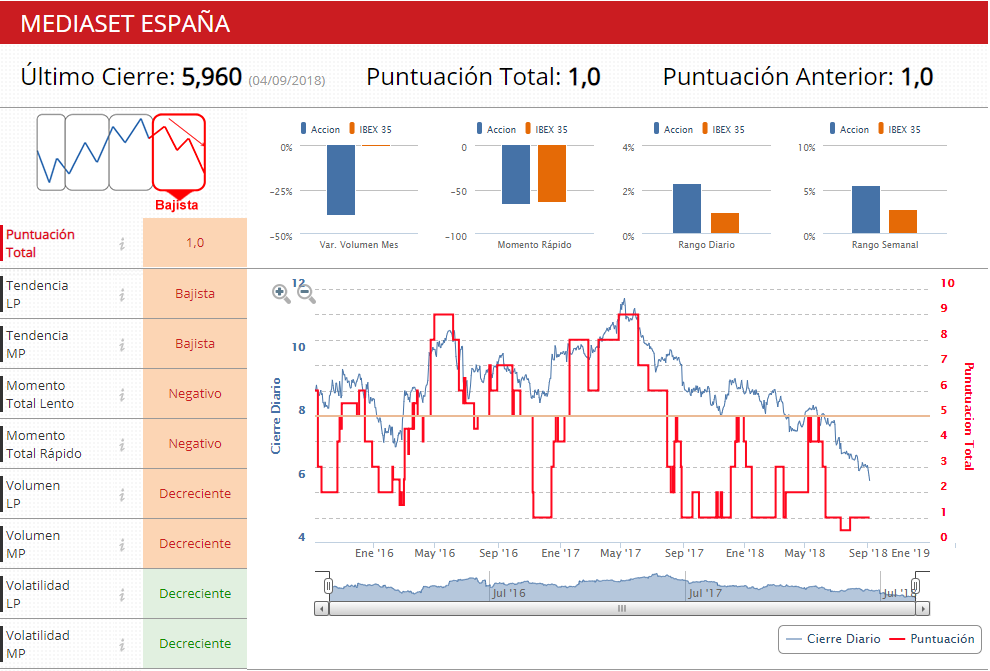
Task: Toggle IBEX 35 series in Rango Semanal chart
Action: pos(900,129)
